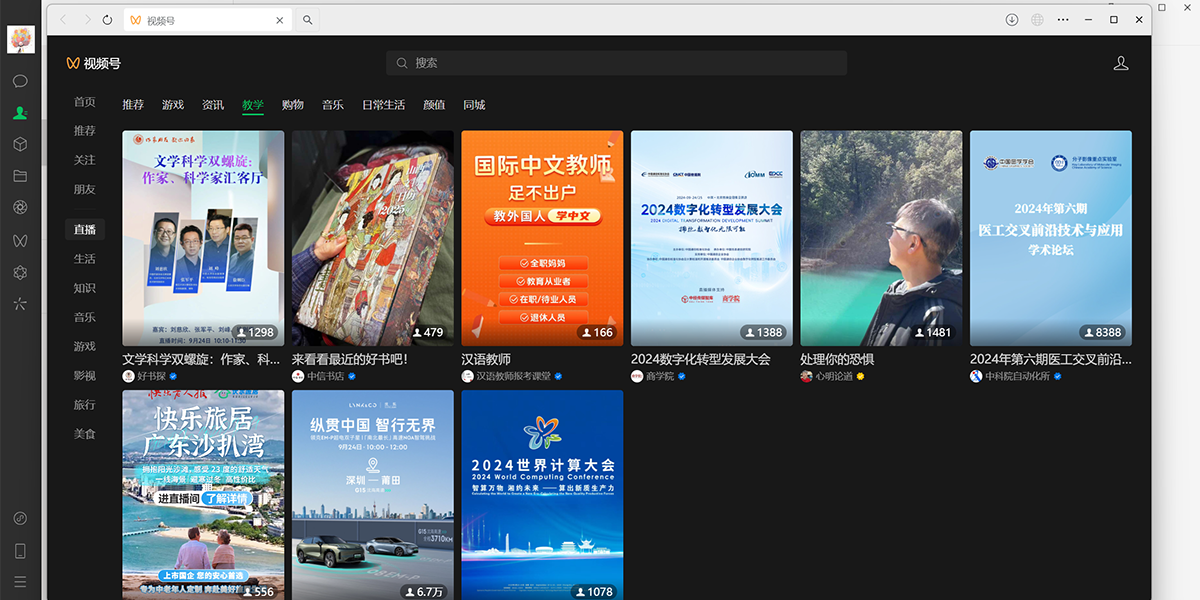Open the Moments aperture icon in sidebar
This screenshot has height=600, width=1200.
pos(20,207)
